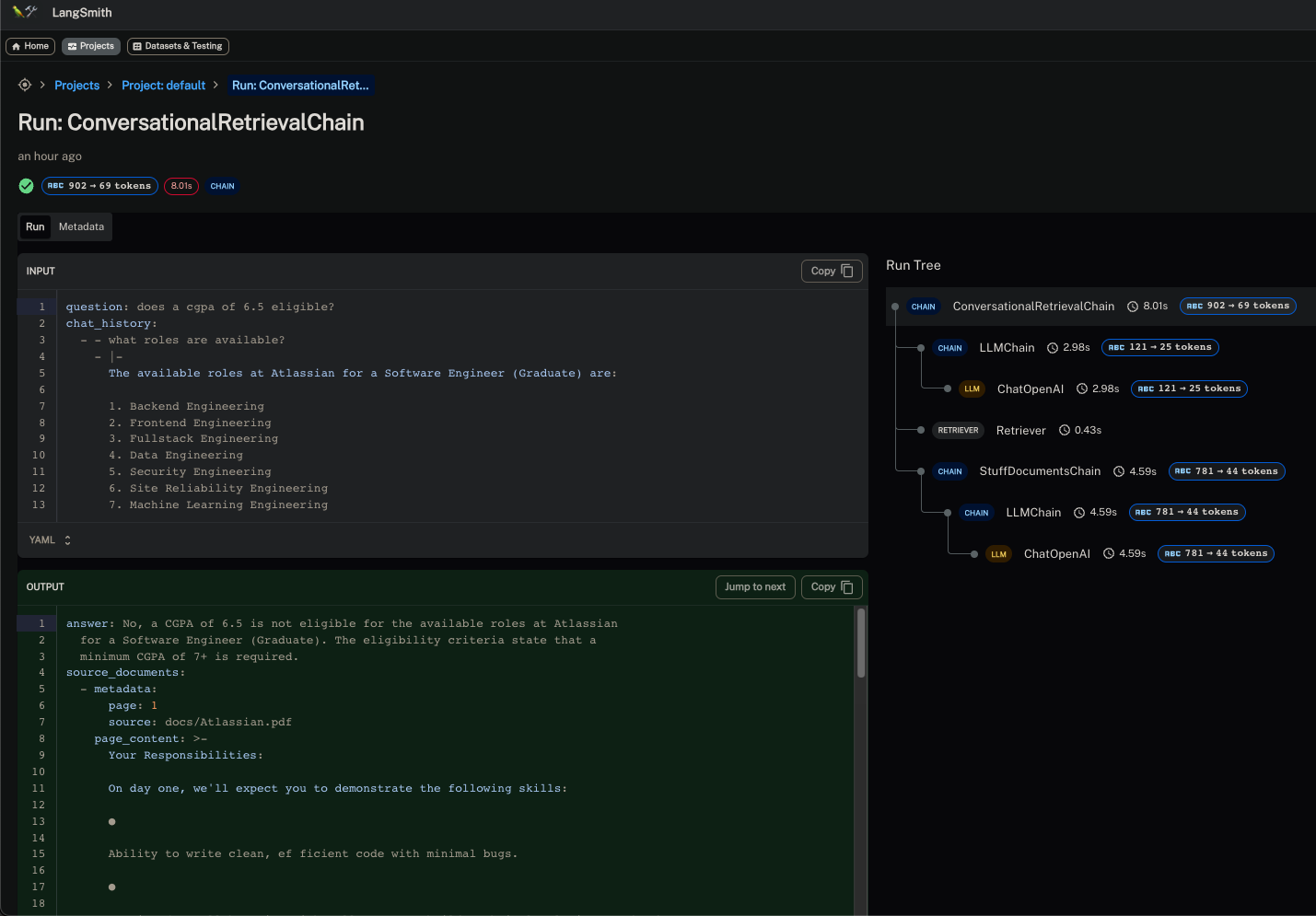Open Project: default breadcrumb link
This screenshot has height=916, width=1316.
tap(164, 86)
